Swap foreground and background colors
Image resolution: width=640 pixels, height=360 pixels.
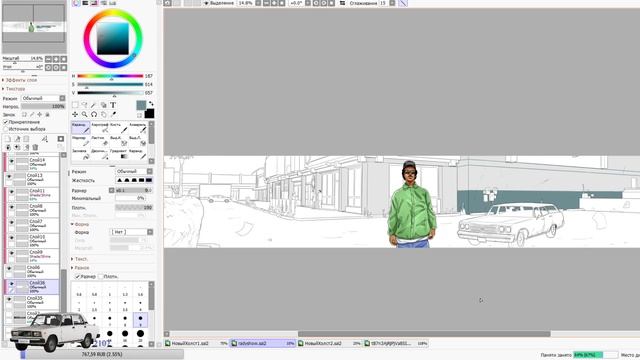(151, 104)
